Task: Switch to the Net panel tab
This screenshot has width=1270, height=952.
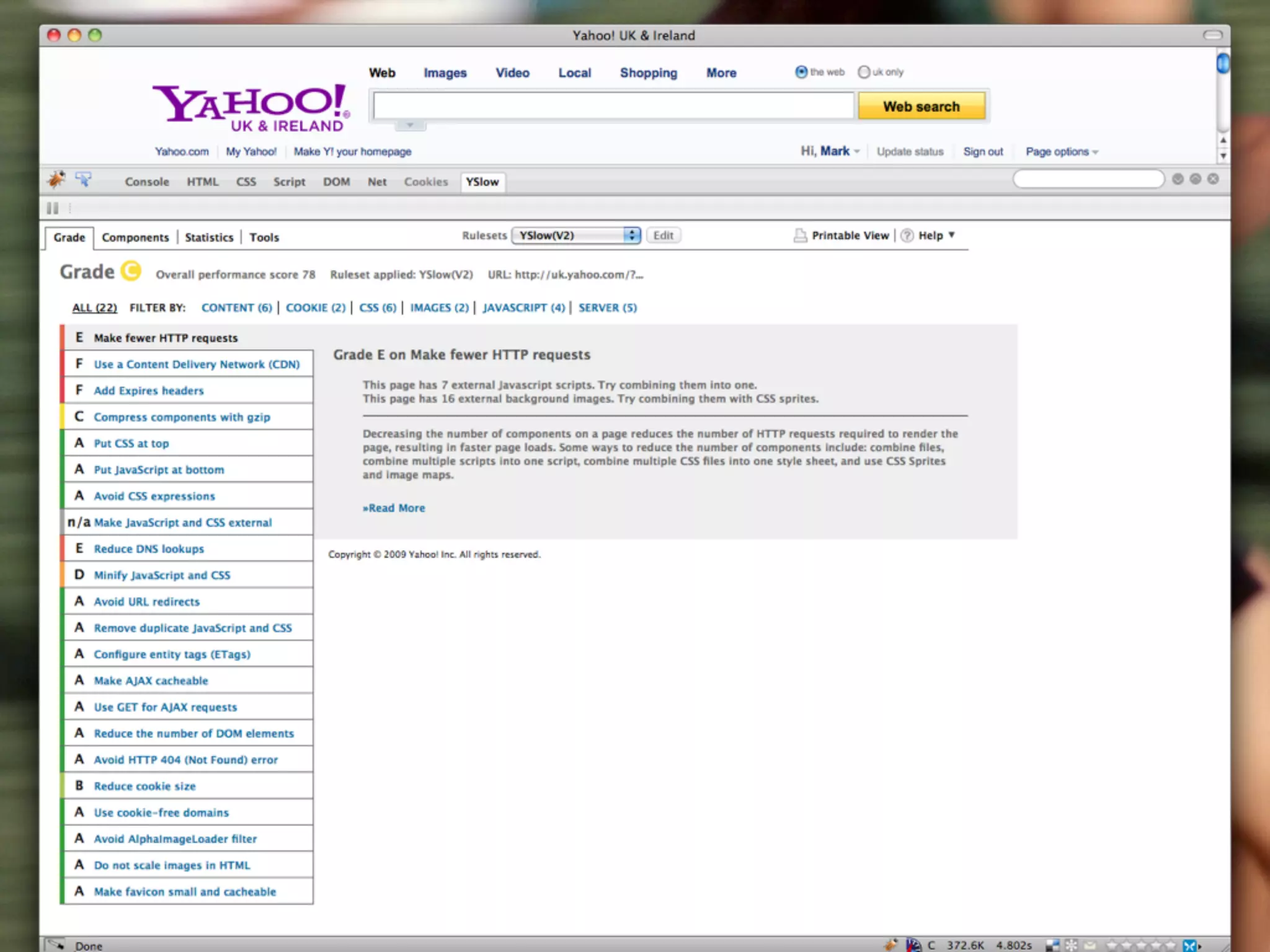Action: click(376, 182)
